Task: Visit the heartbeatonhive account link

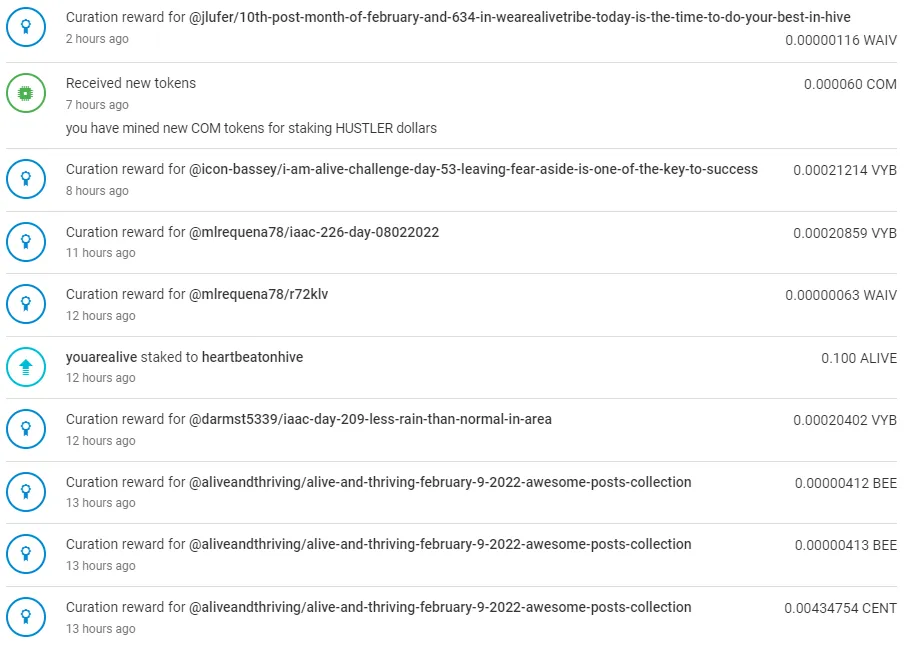Action: (252, 357)
